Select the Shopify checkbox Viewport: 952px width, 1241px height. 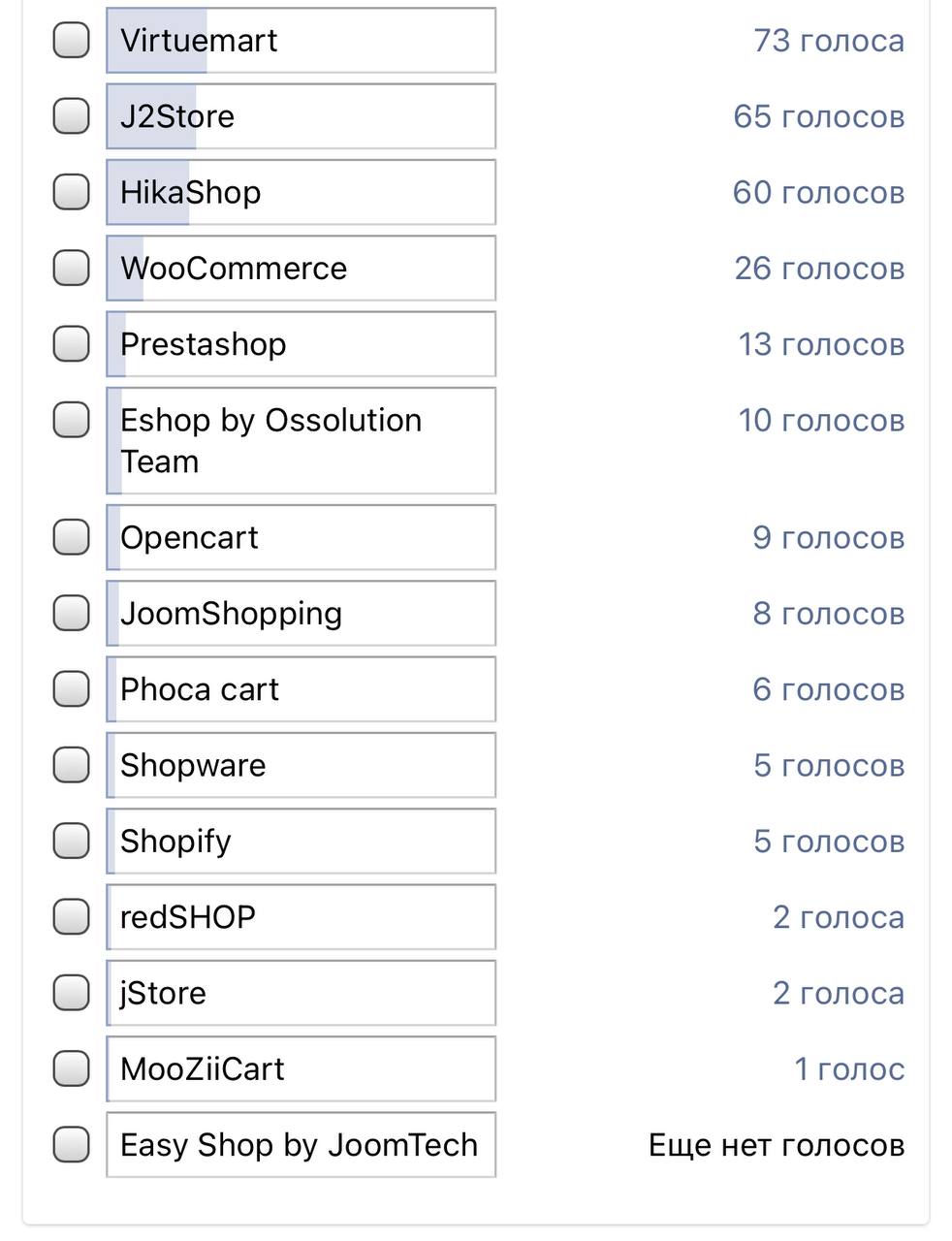click(x=71, y=841)
